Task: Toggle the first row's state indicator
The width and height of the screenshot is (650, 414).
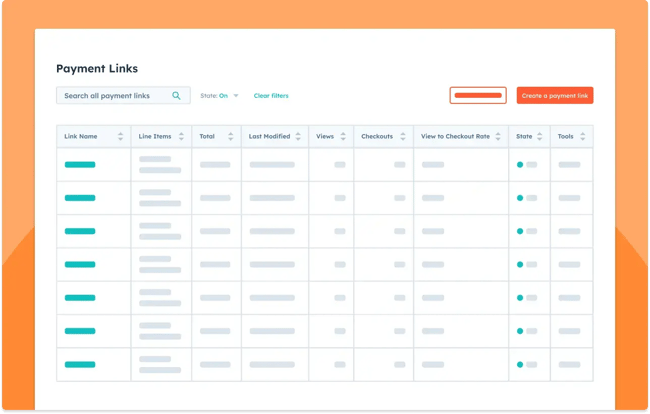Action: [520, 164]
